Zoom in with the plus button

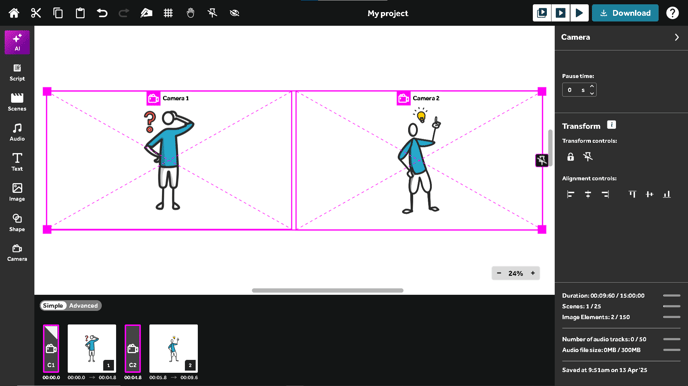pyautogui.click(x=533, y=273)
